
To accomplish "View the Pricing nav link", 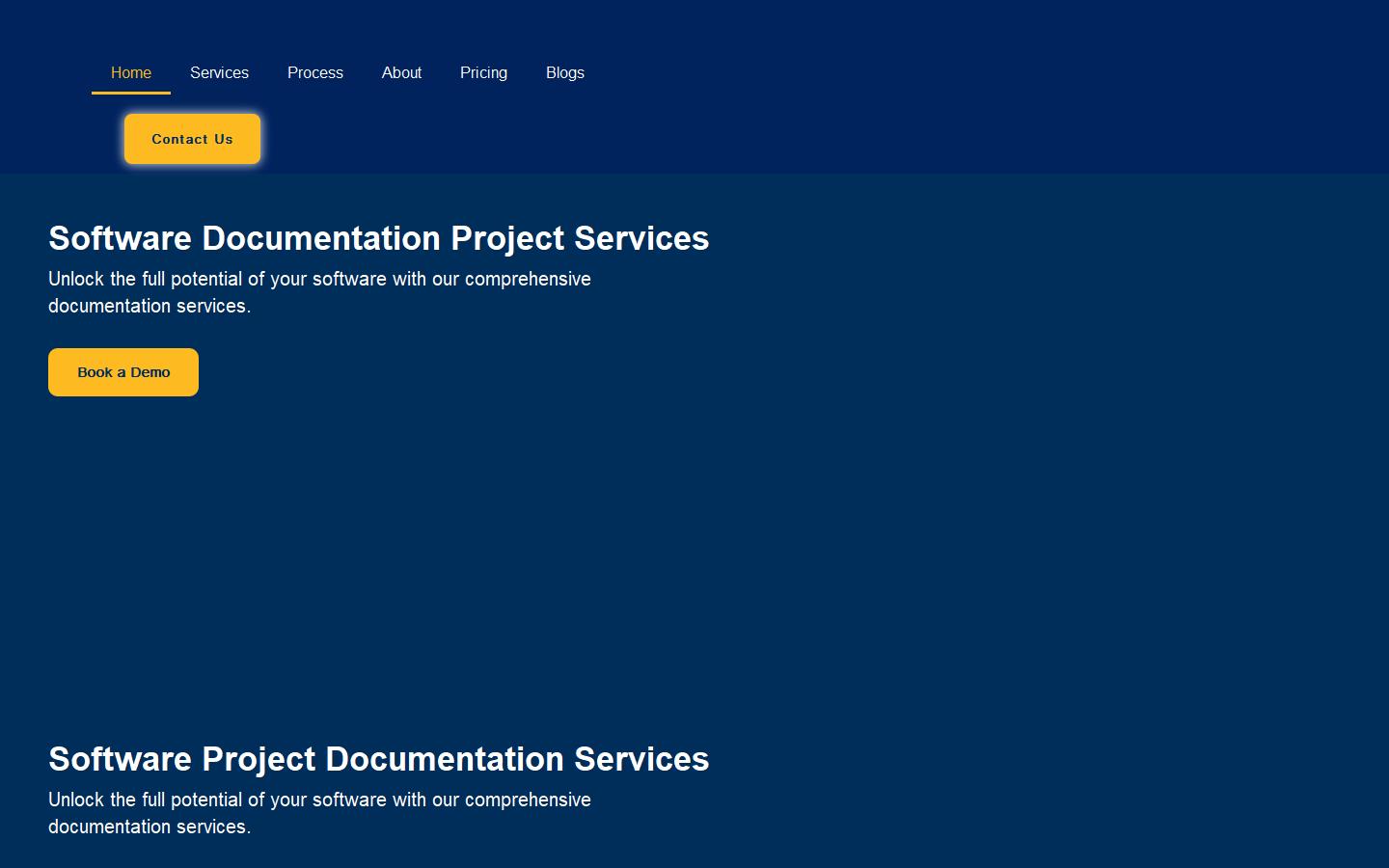I will click(x=483, y=73).
